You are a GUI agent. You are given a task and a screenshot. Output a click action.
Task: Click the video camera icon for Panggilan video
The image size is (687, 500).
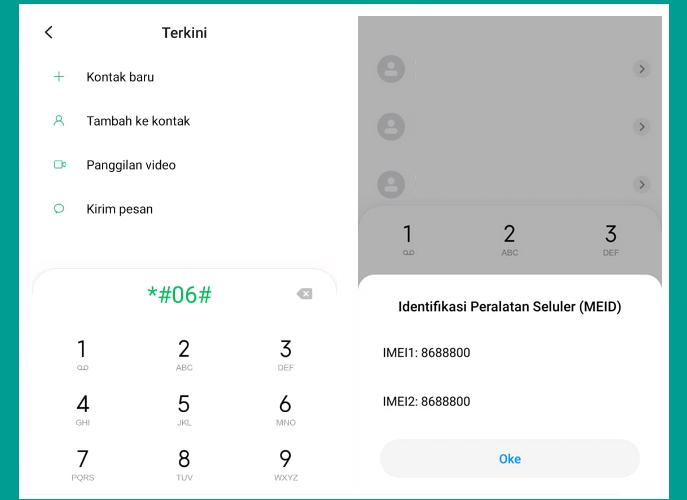(60, 165)
